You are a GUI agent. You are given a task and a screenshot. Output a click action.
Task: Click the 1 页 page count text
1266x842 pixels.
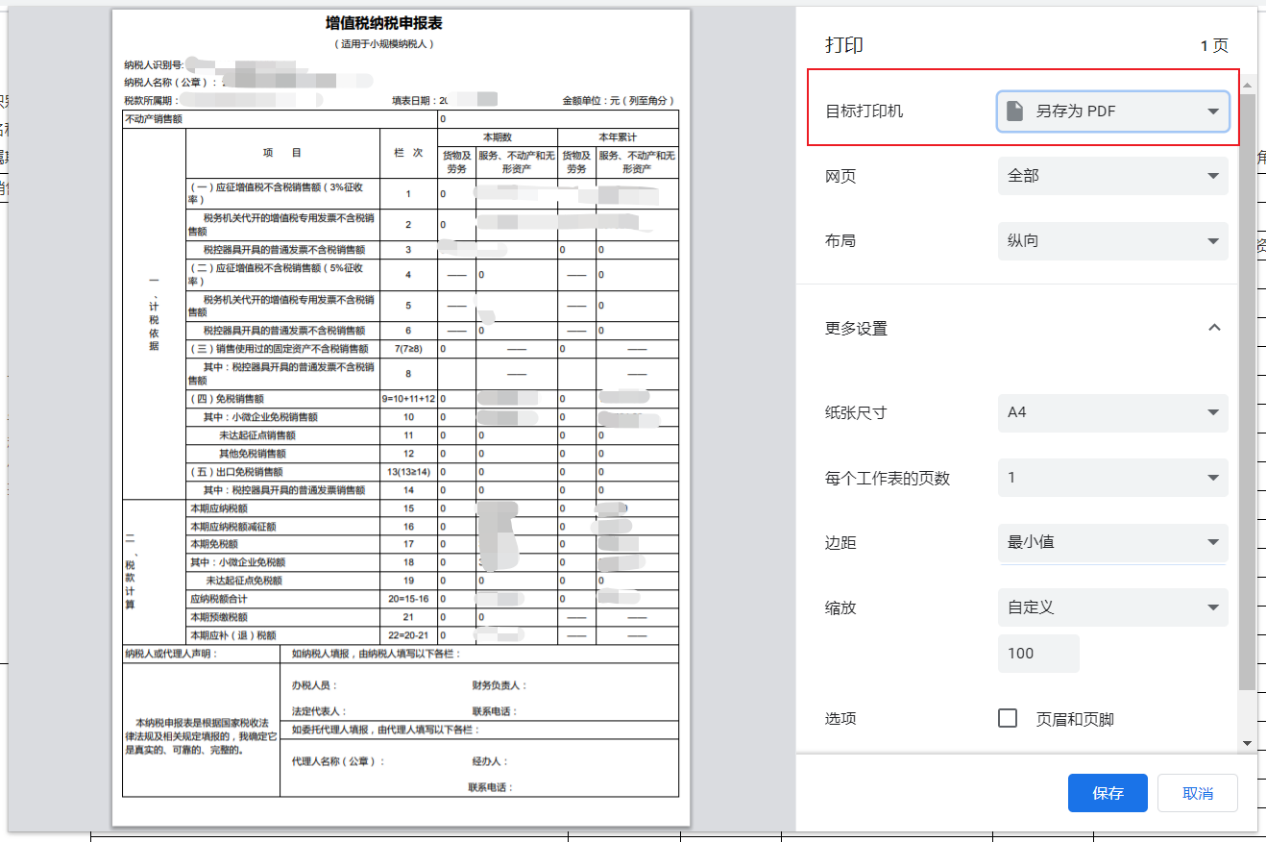(x=1214, y=46)
